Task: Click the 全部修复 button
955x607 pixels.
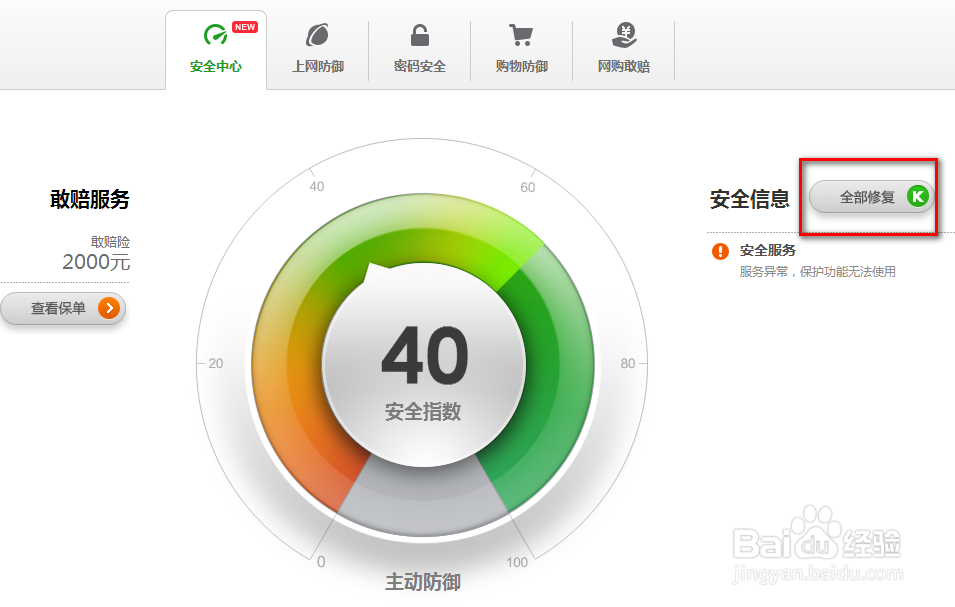Action: [872, 197]
